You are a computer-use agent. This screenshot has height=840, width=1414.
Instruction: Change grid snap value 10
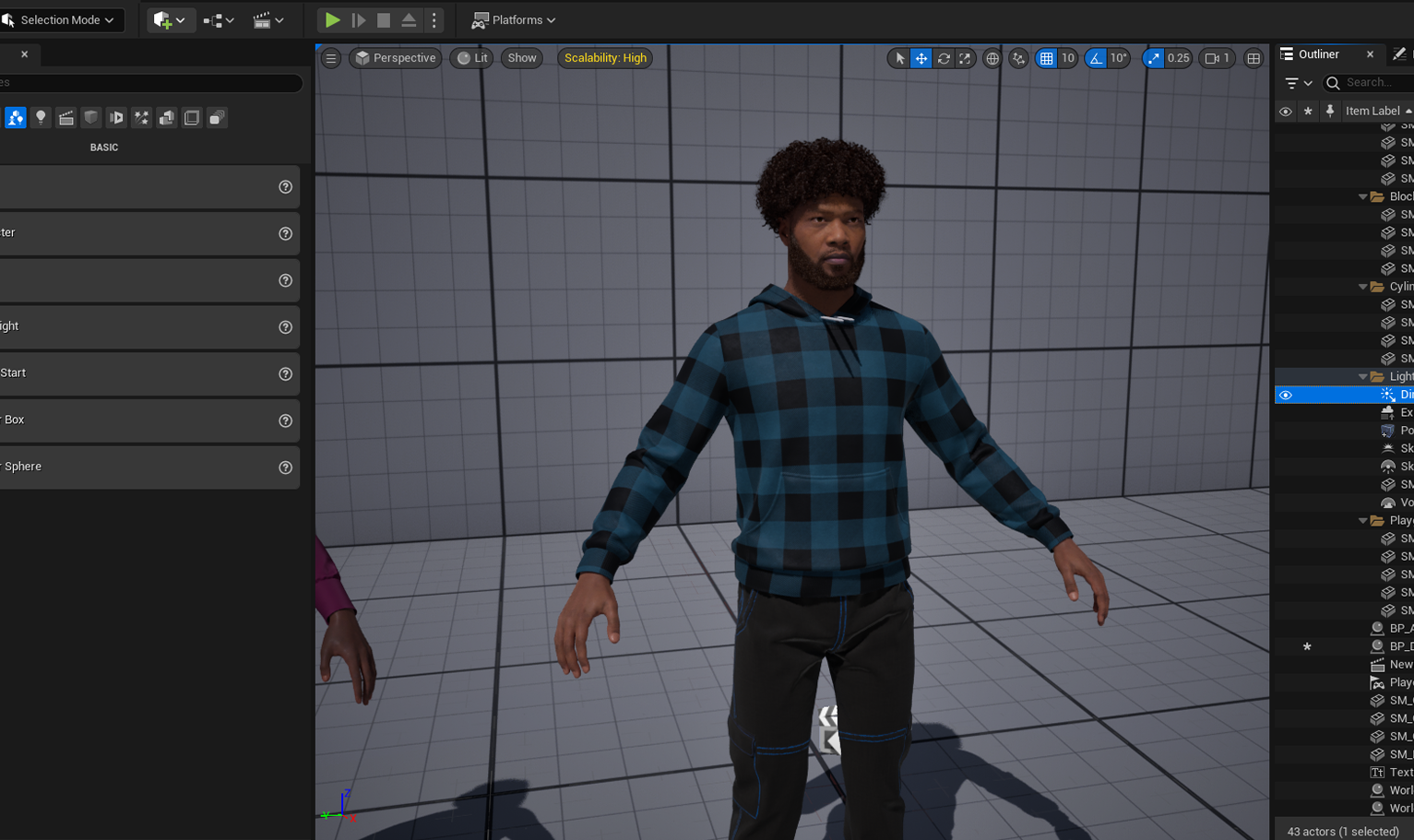(1067, 58)
